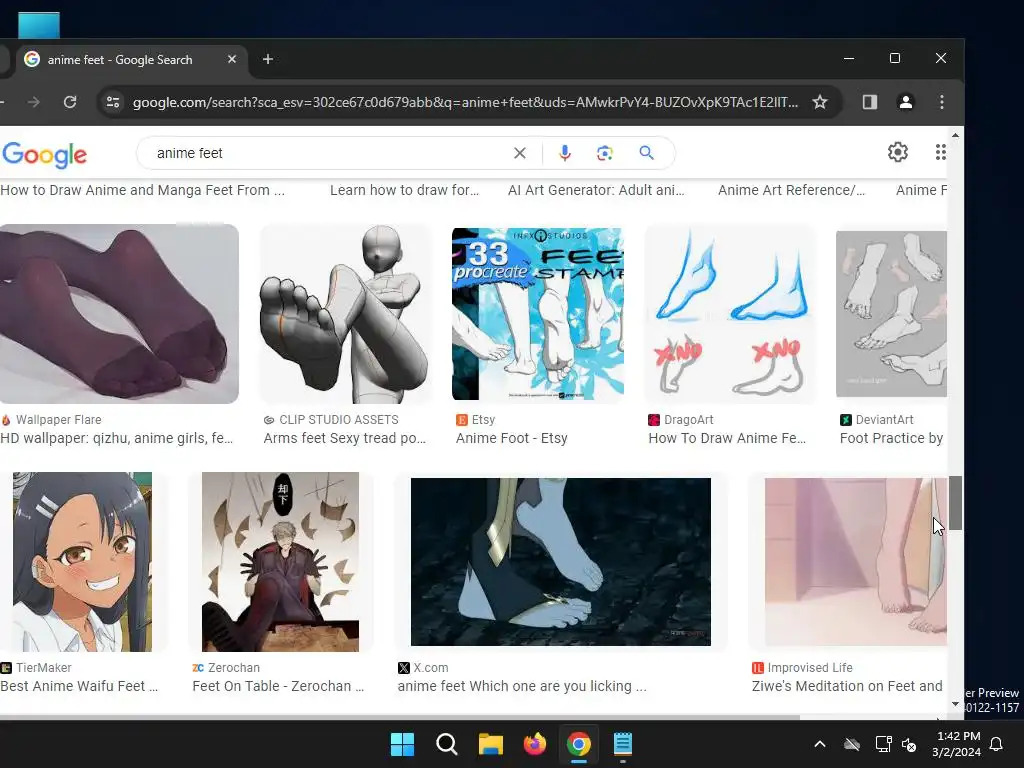Open Chrome three-dot menu
The width and height of the screenshot is (1024, 768).
coord(942,102)
